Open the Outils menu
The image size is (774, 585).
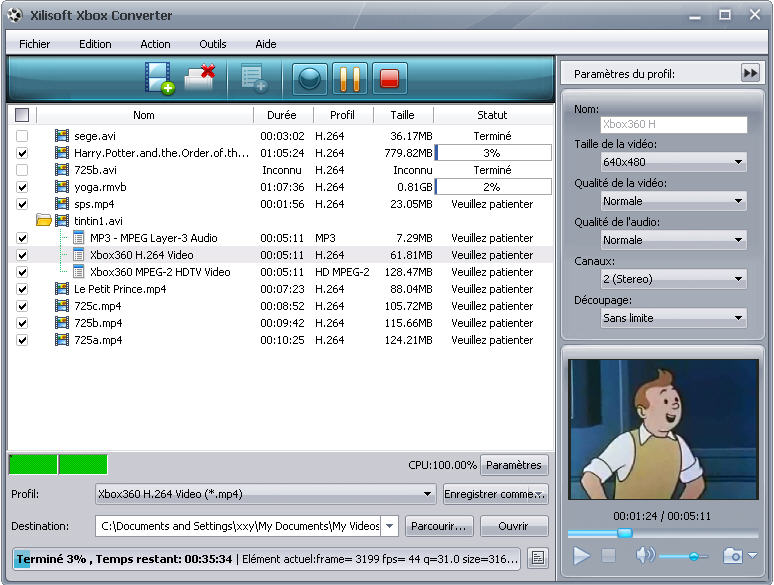pyautogui.click(x=213, y=44)
